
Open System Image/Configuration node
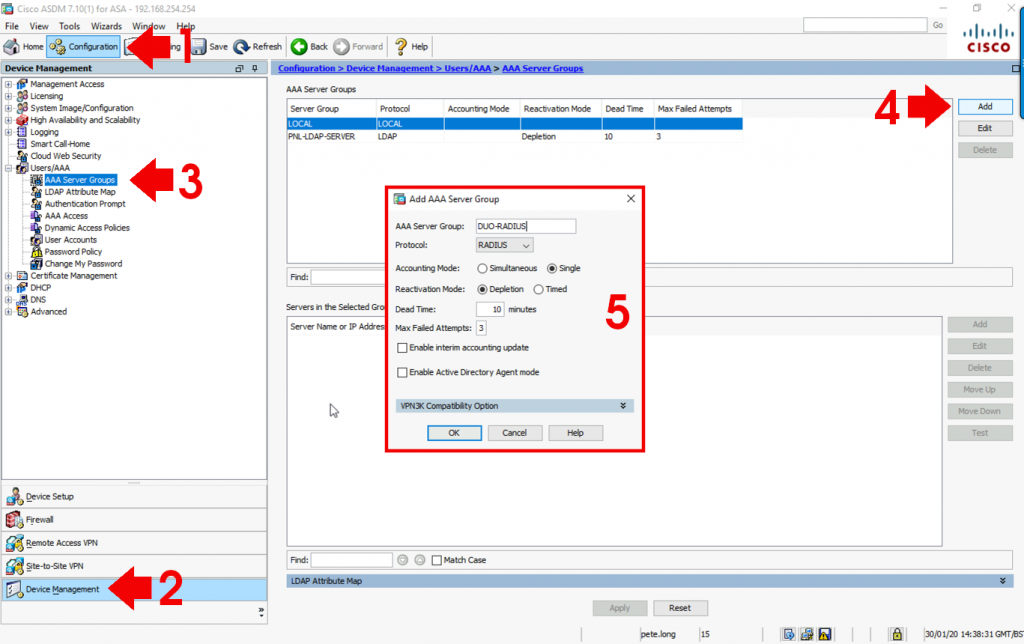click(82, 108)
